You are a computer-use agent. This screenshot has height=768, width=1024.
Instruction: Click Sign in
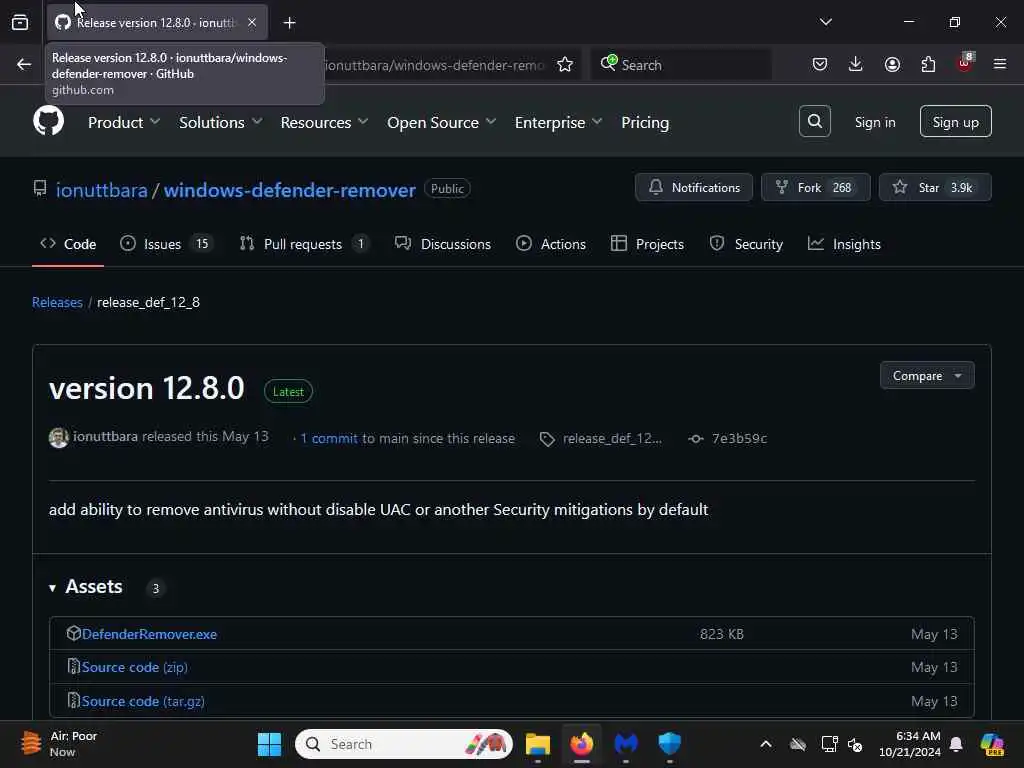coord(875,122)
